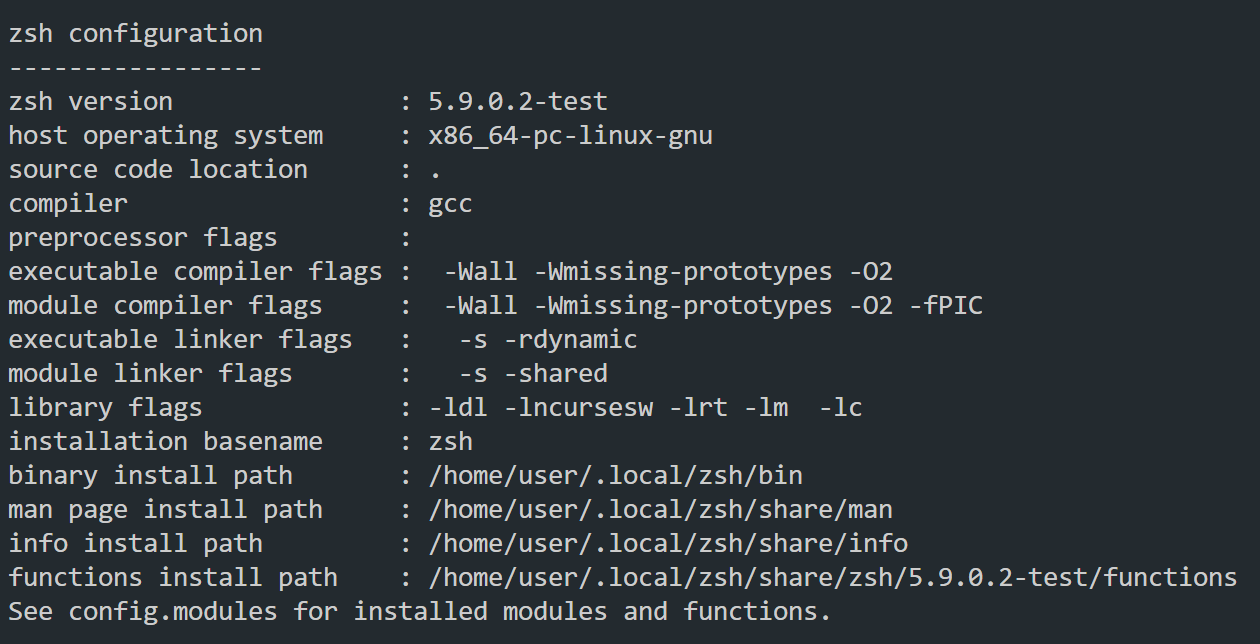Click the zsh version value 5.9.0.2-test
Screen dimensions: 1260x644
(518, 101)
